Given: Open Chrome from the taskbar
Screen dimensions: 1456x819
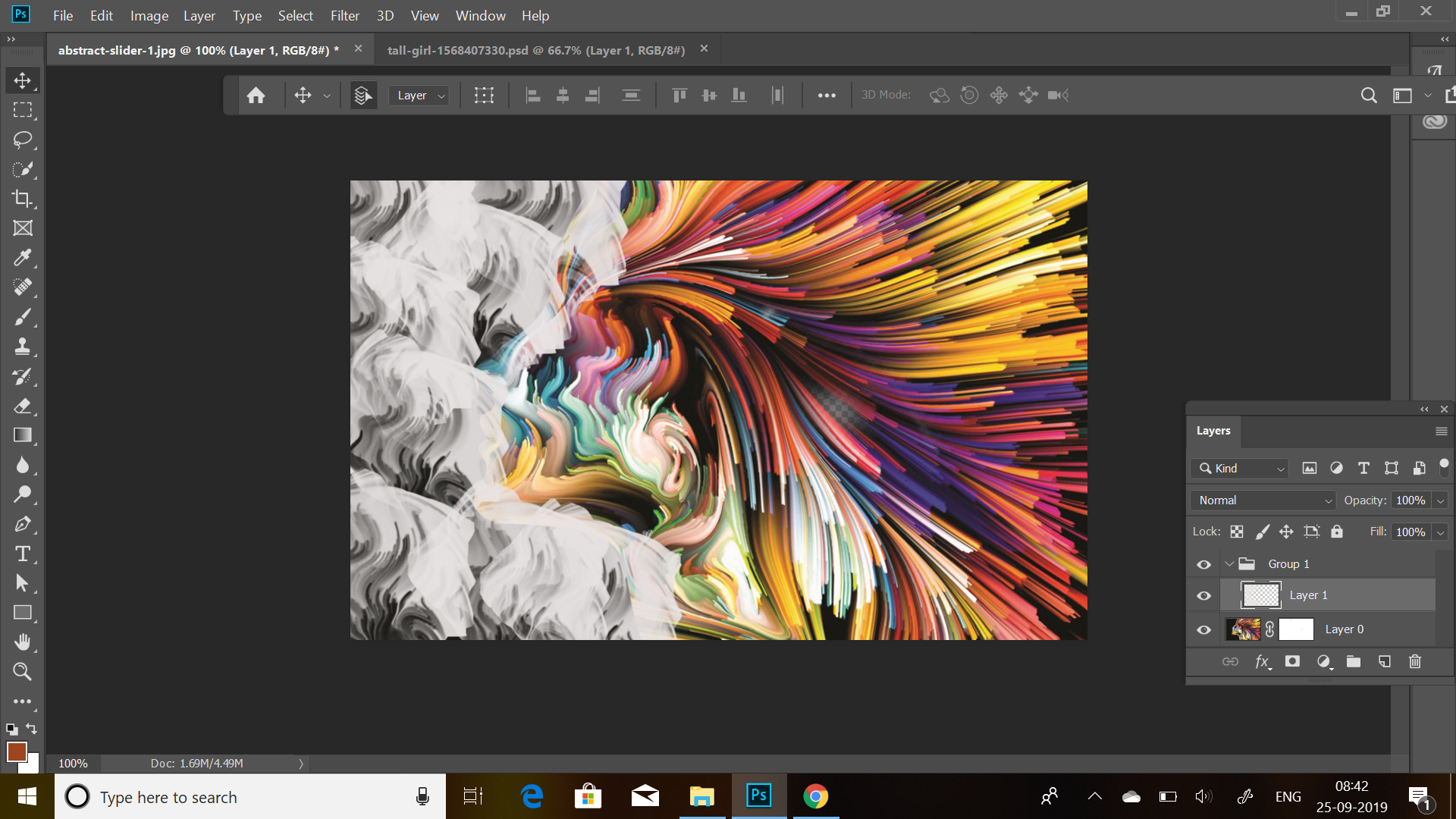Looking at the screenshot, I should (x=815, y=796).
